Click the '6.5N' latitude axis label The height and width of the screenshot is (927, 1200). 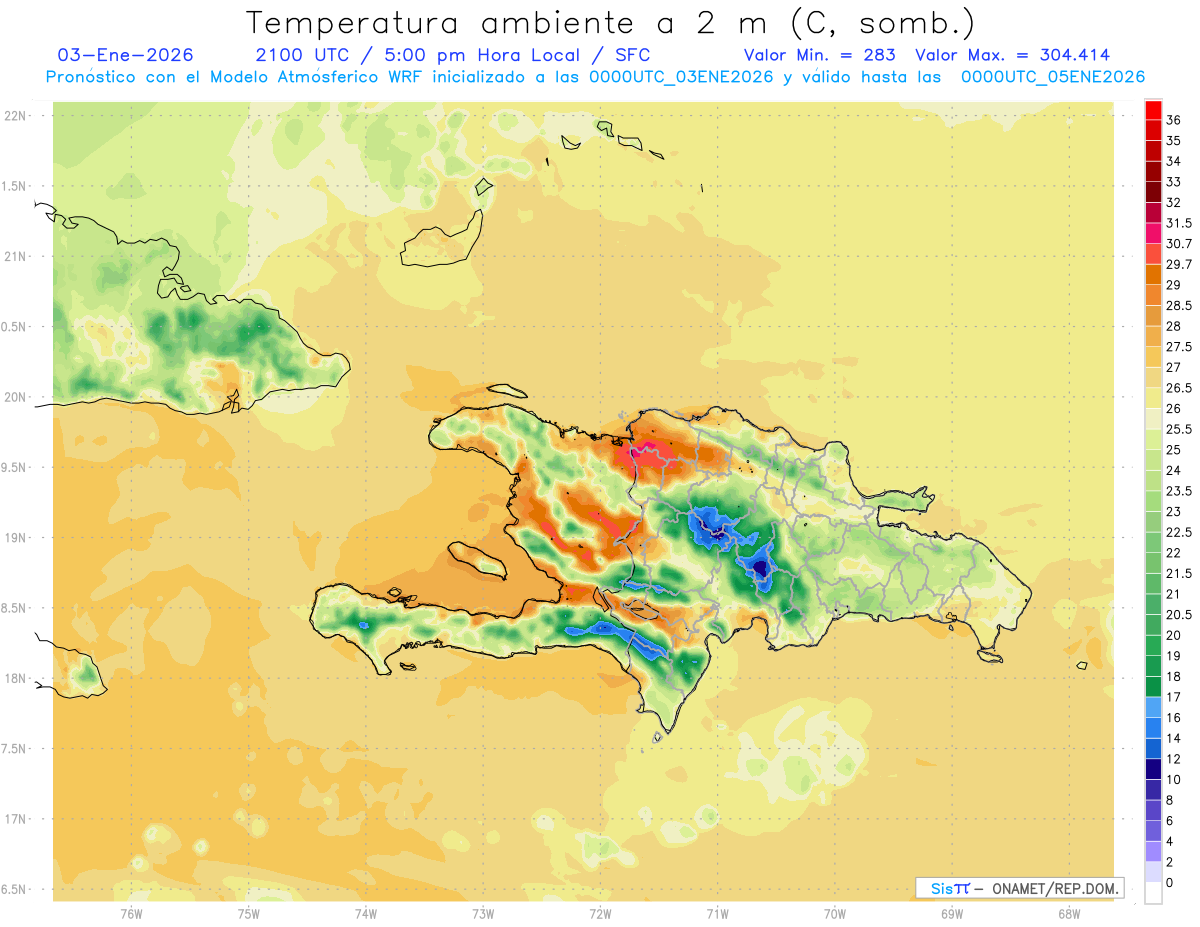[x=15, y=889]
